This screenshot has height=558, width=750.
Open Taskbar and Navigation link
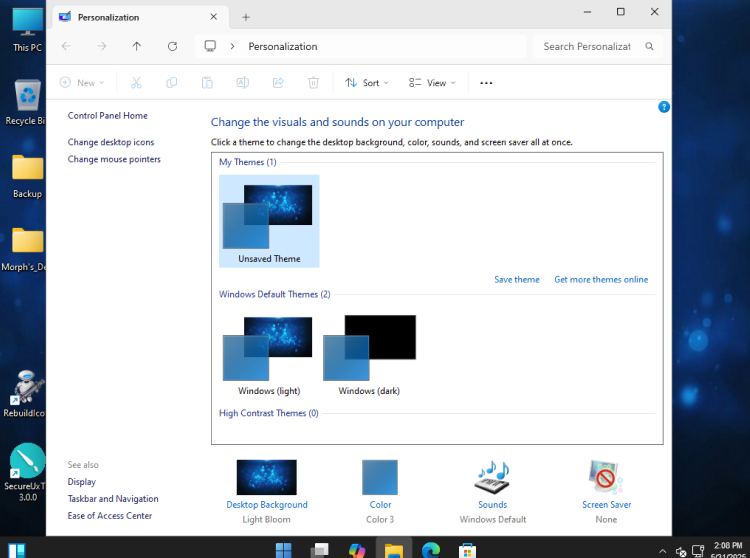click(x=113, y=499)
